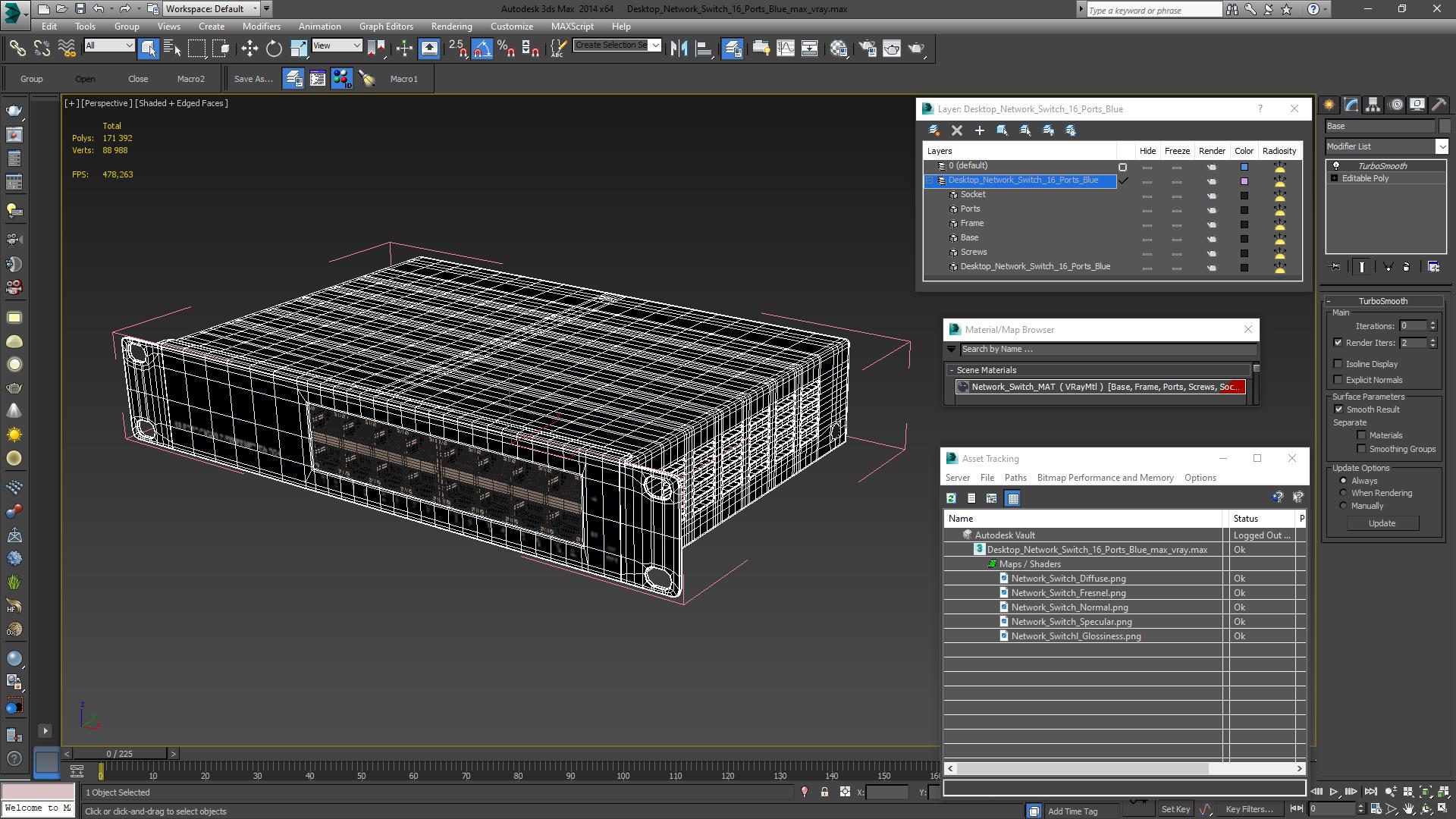Viewport: 1456px width, 819px height.
Task: Click the Select Object arrow tool
Action: click(149, 49)
